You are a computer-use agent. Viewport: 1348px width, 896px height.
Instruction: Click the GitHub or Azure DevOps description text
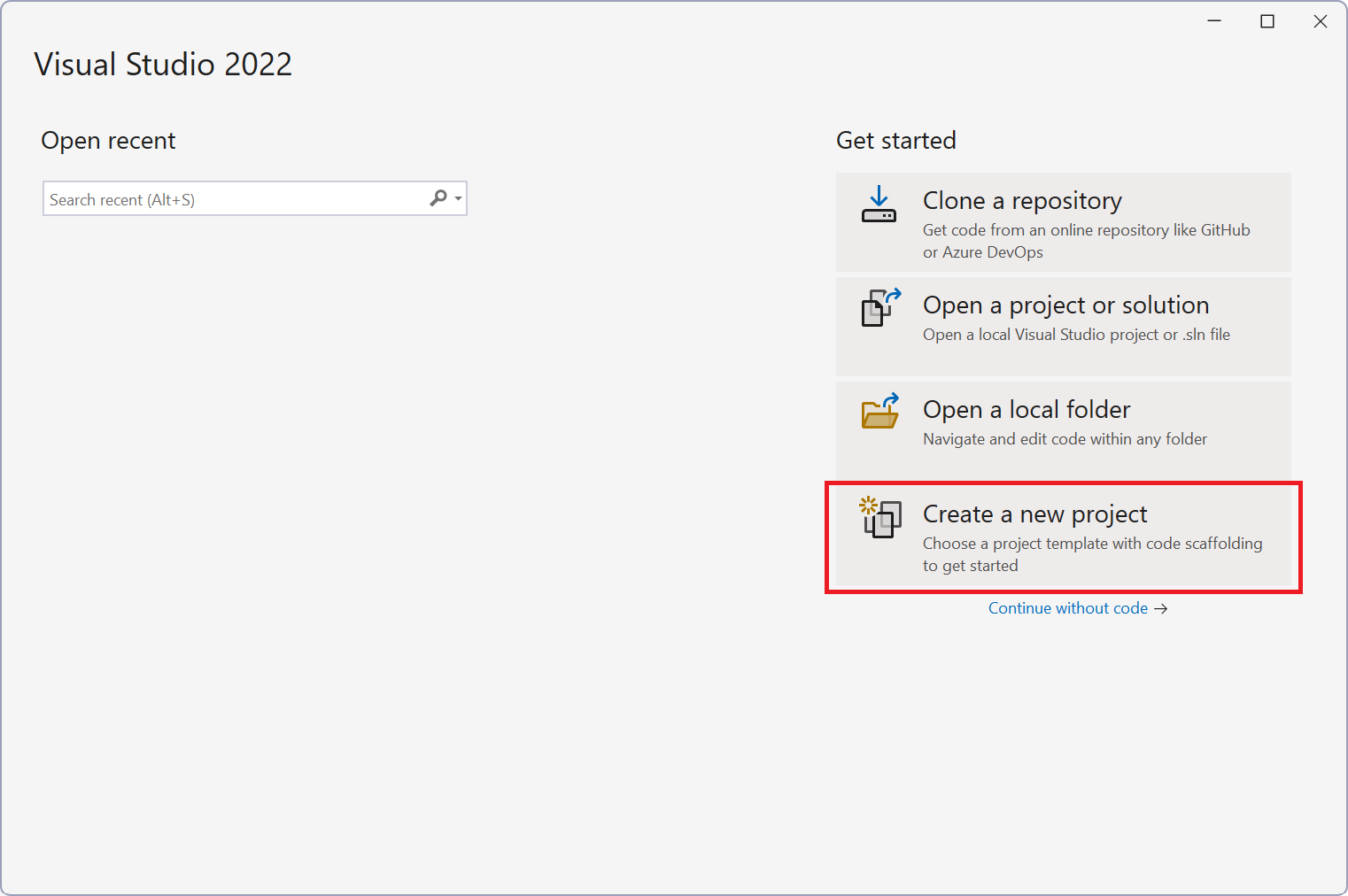[1086, 241]
